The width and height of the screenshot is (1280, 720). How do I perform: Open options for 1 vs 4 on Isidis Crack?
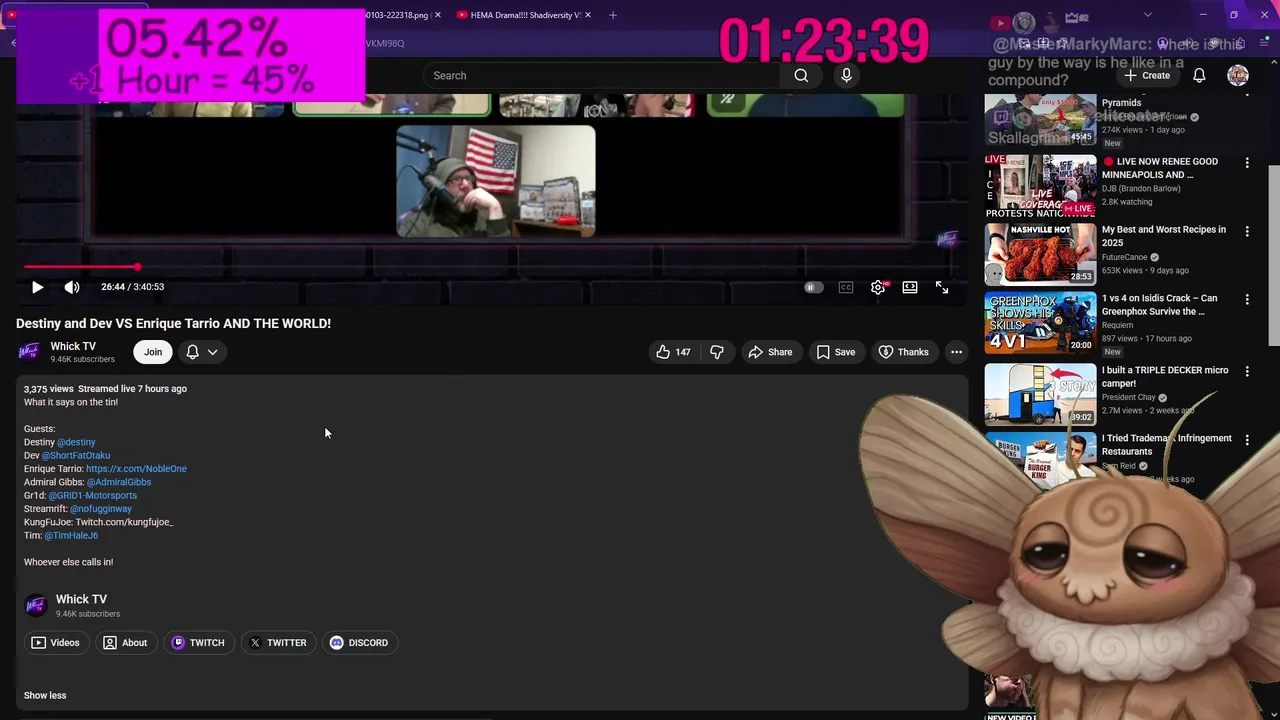pyautogui.click(x=1247, y=299)
